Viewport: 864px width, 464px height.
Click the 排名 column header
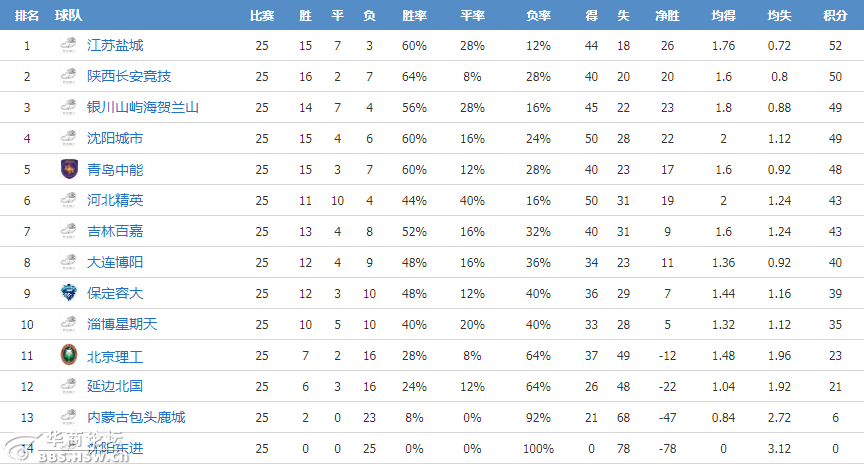tap(27, 15)
